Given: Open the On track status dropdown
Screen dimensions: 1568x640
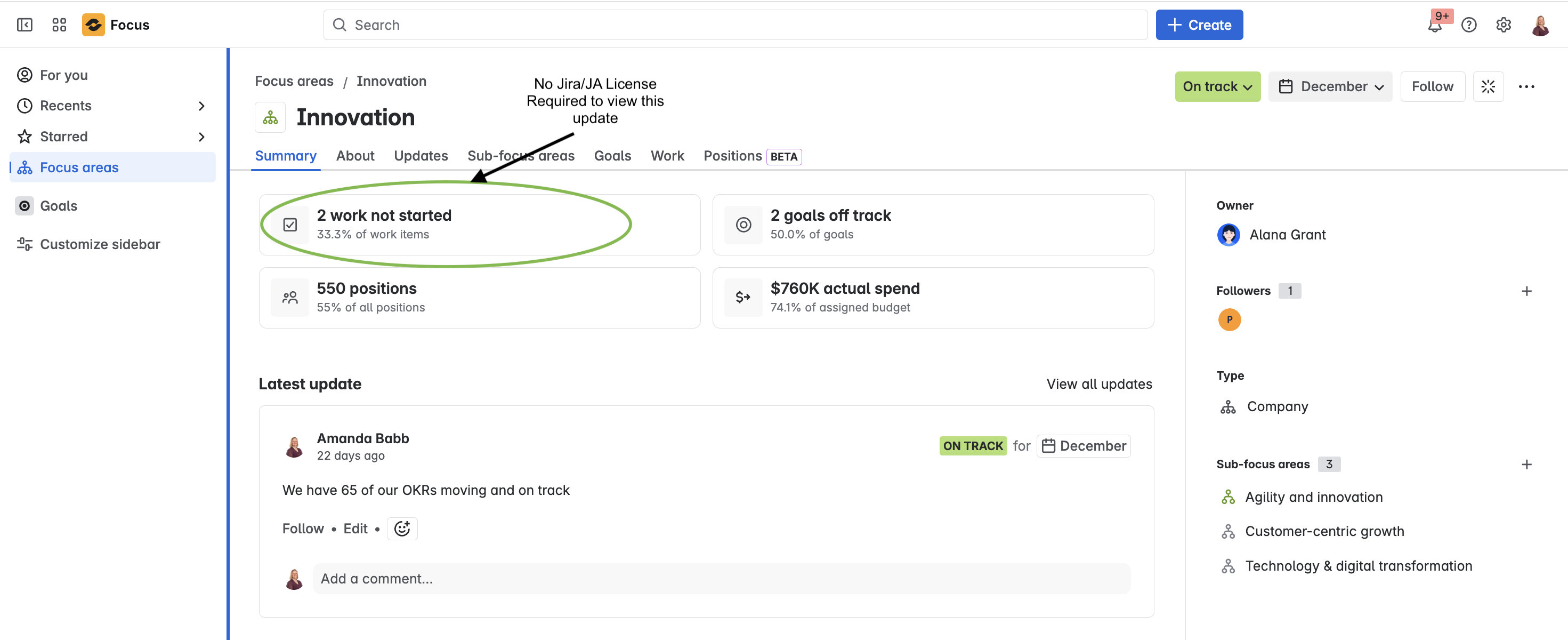Looking at the screenshot, I should point(1217,86).
